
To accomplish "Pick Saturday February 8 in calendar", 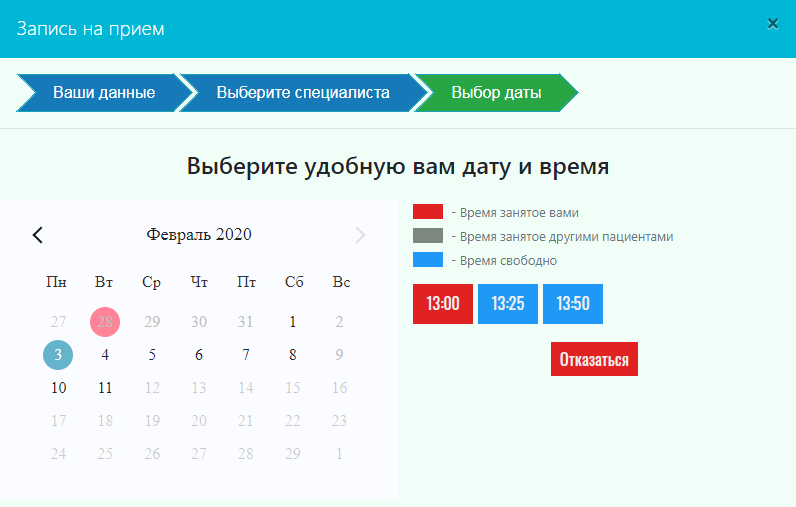I will click(293, 355).
